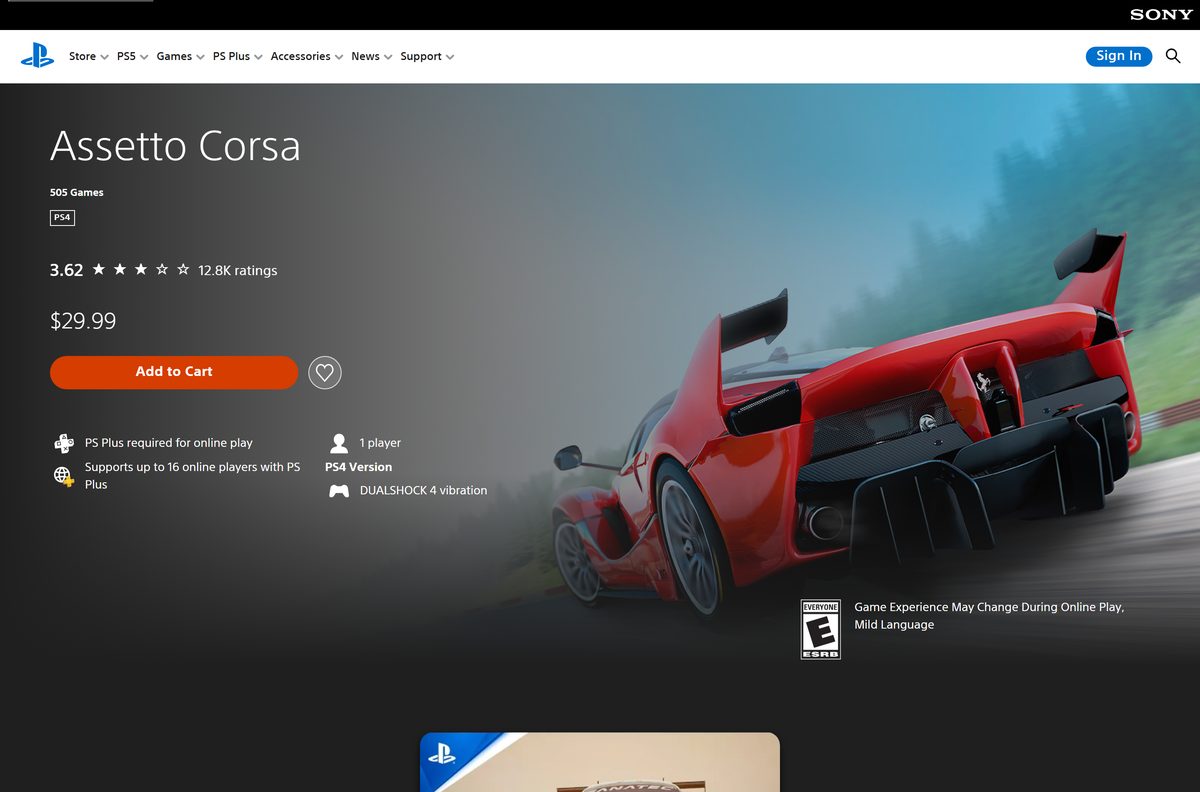Expand the News dropdown menu
The image size is (1200, 792).
click(371, 57)
